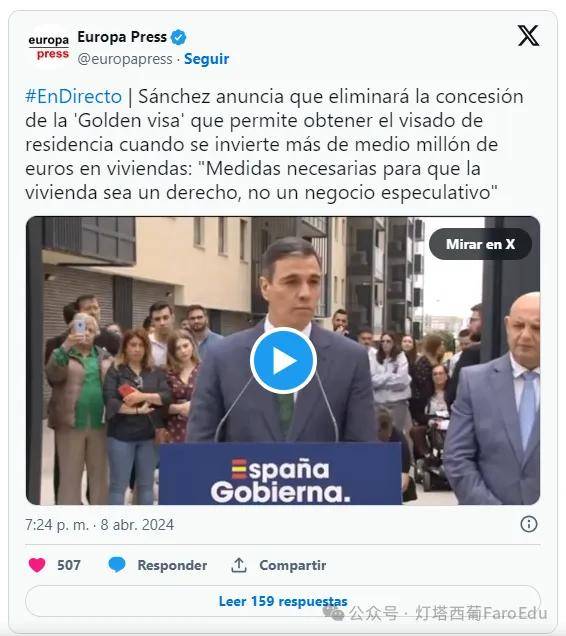The height and width of the screenshot is (636, 566).
Task: Click the 507 likes count
Action: click(69, 565)
